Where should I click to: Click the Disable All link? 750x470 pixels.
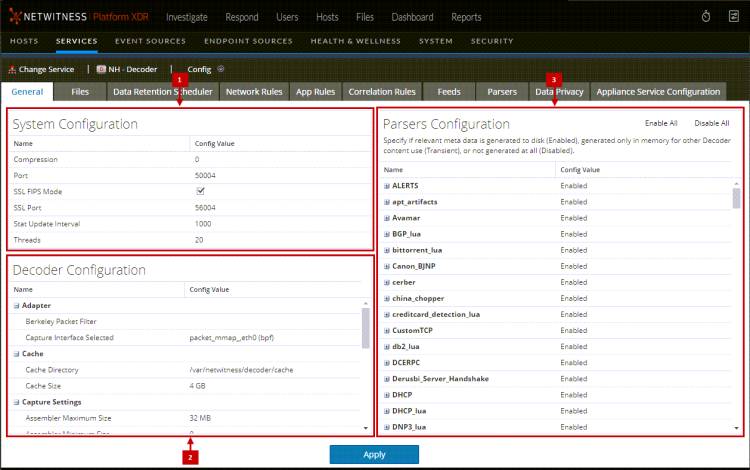tap(711, 123)
